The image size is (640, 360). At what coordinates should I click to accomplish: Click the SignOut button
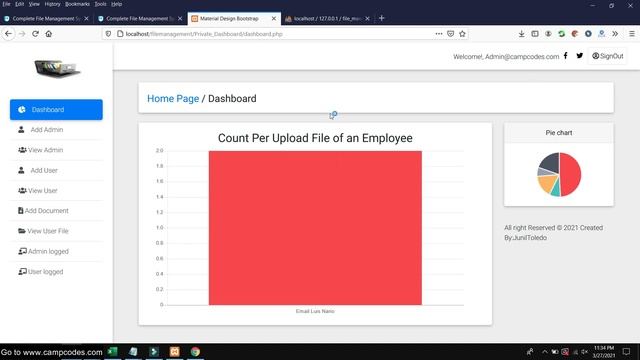(x=608, y=56)
